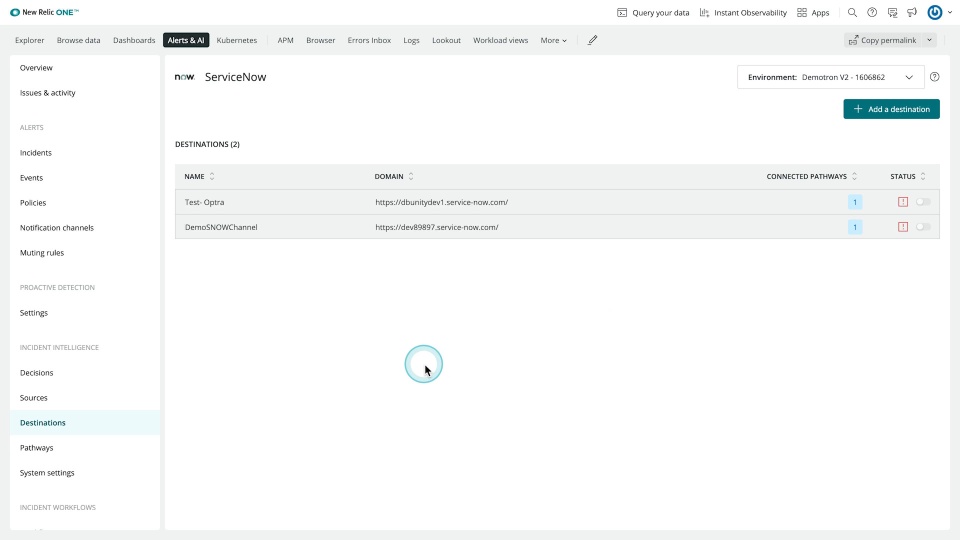
Task: Click the Copy permalink button
Action: pos(882,40)
